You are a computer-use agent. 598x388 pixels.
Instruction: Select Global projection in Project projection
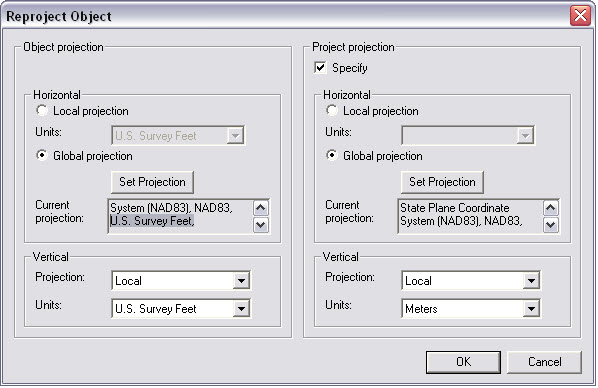point(332,156)
